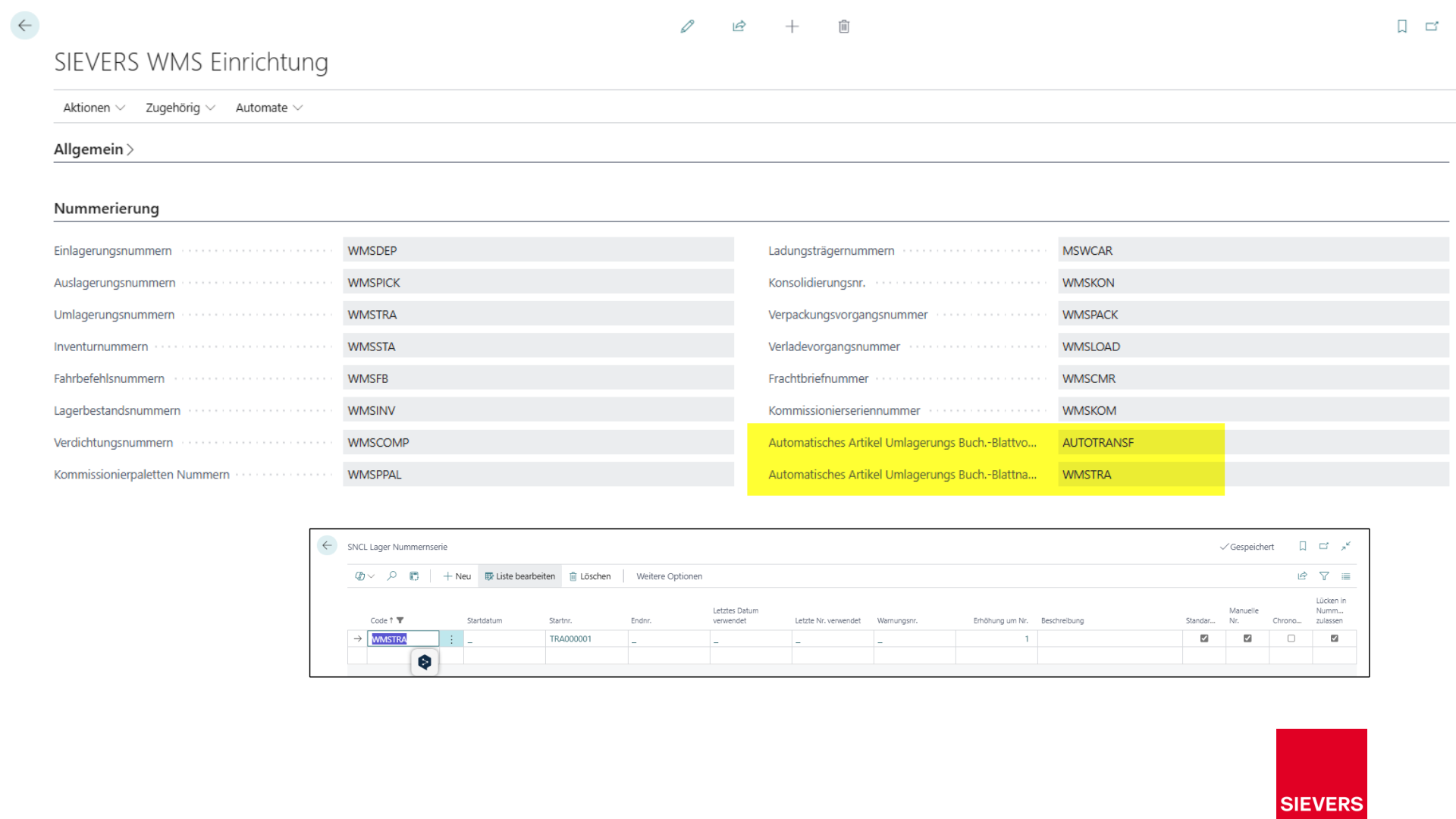Click the Kommissionierpaletten Nummern field WMSPPAL
The image size is (1456, 819).
538,473
